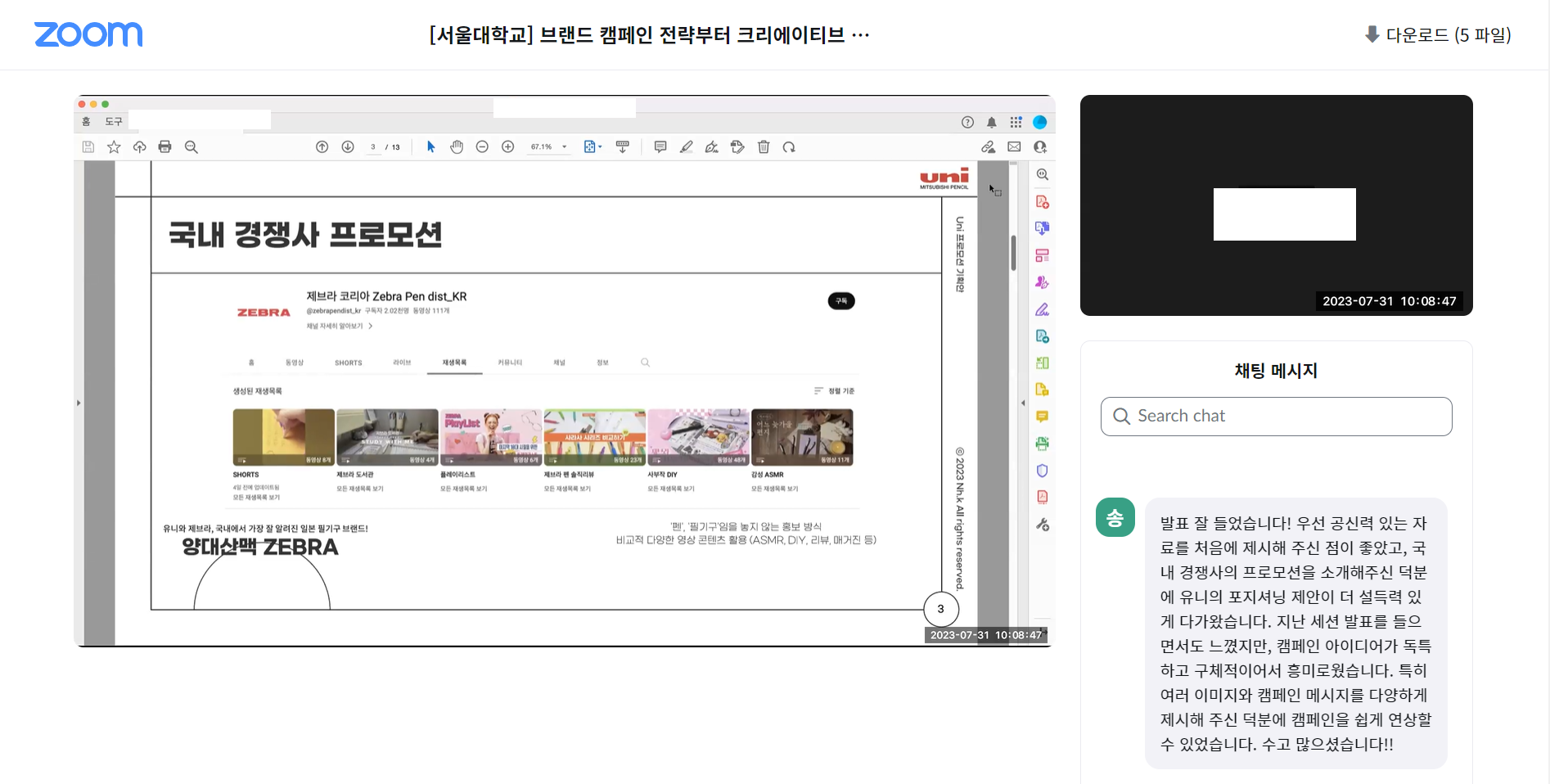The image size is (1550, 784).
Task: Open the 감성 ASMR playlist thumbnail
Action: 802,438
